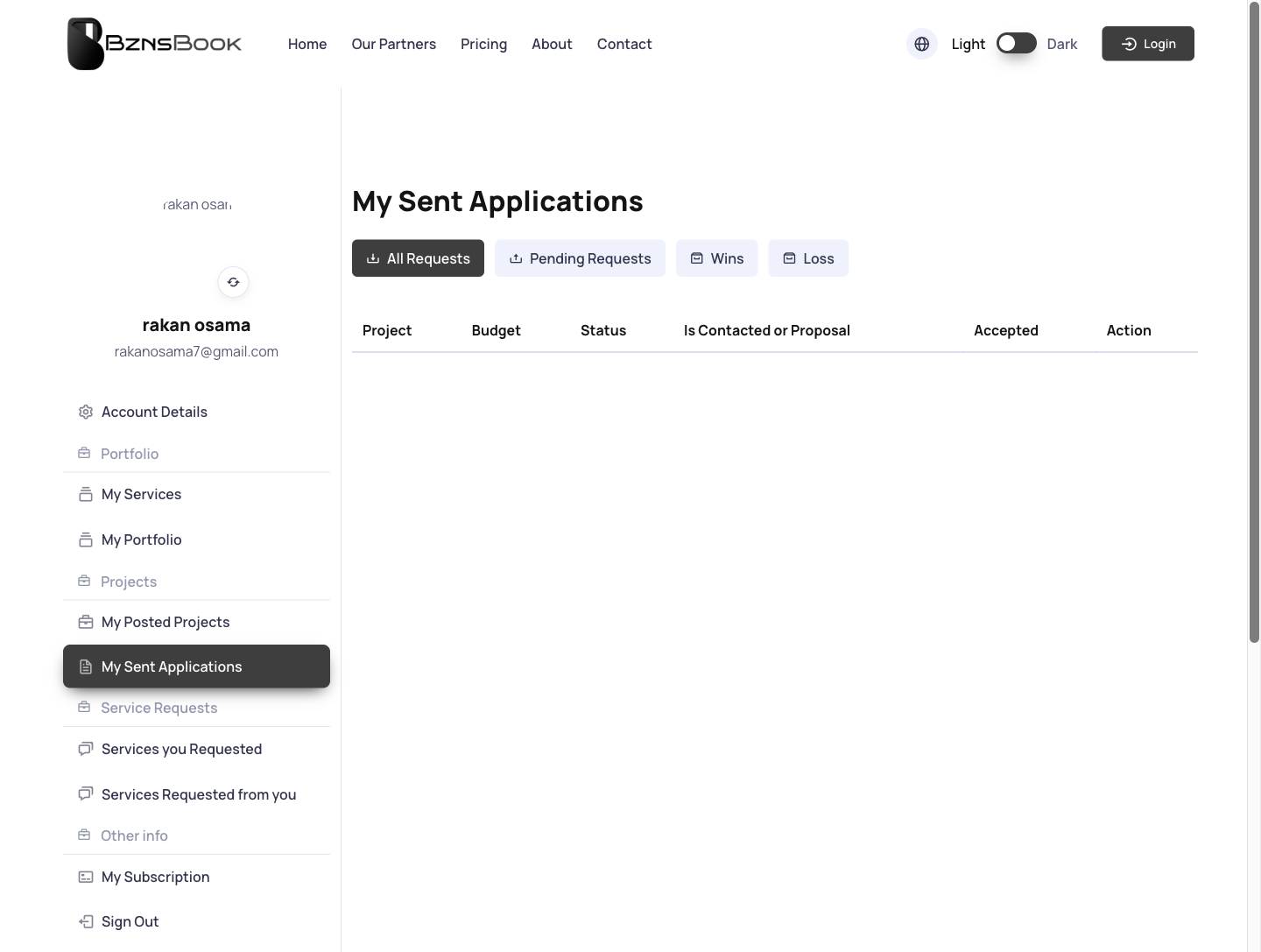This screenshot has height=952, width=1261.
Task: Go to the Home page
Action: 307,44
